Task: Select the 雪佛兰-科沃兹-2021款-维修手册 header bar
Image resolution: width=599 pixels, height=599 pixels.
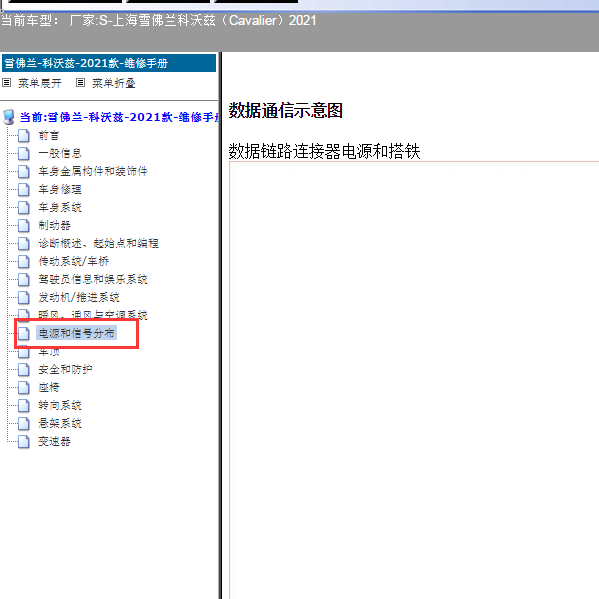Action: click(109, 63)
